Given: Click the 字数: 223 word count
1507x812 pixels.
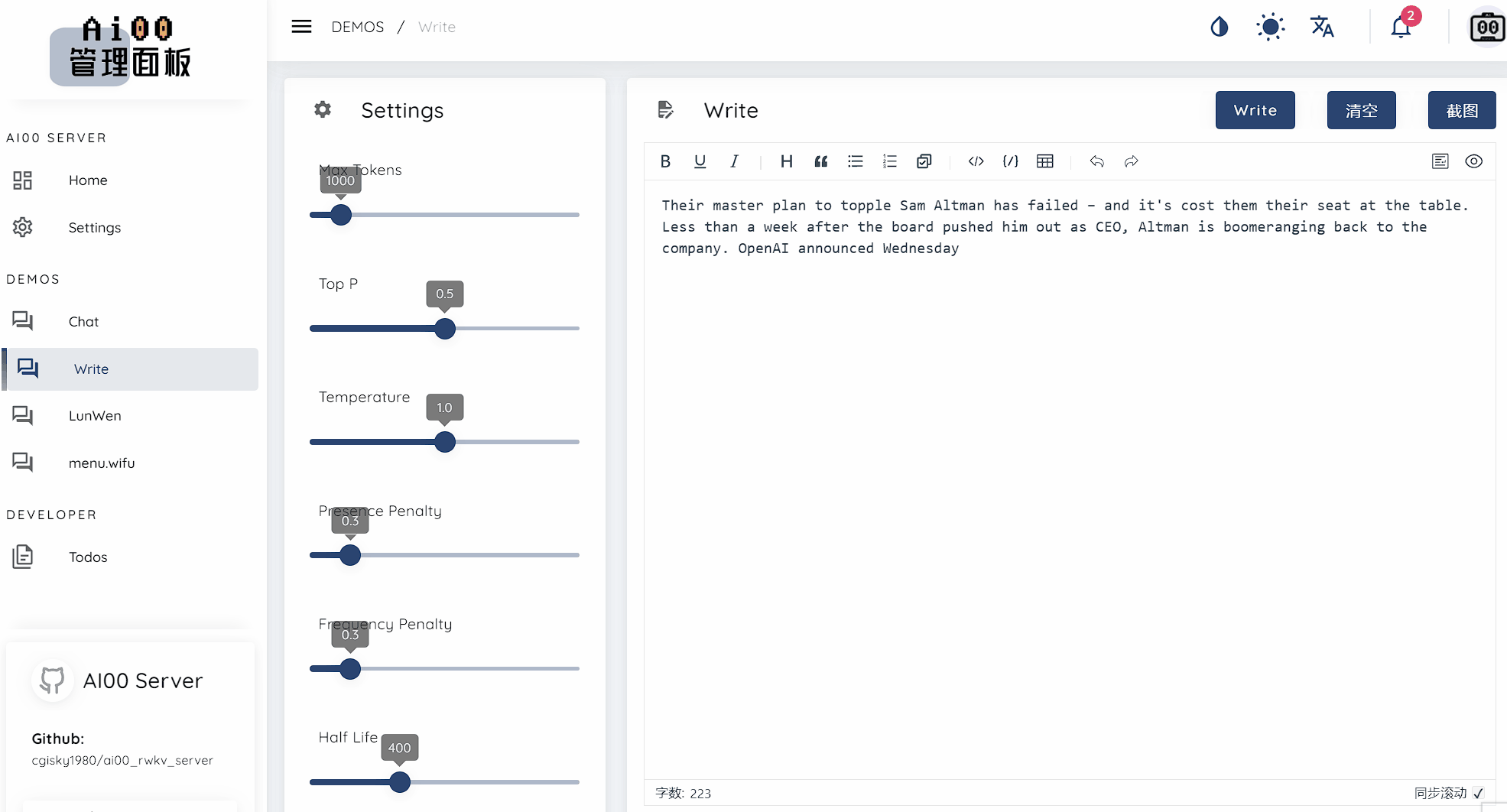Looking at the screenshot, I should tap(683, 794).
